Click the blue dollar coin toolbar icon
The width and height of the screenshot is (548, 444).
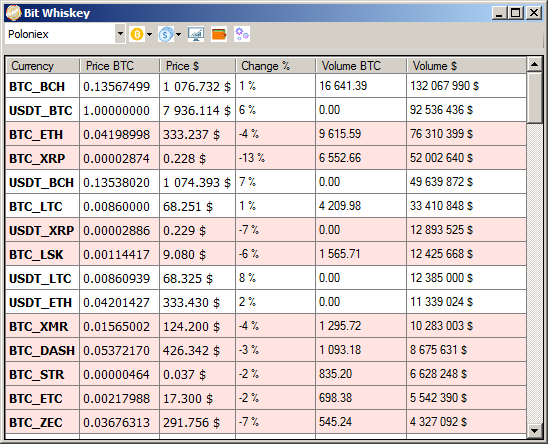pos(165,34)
